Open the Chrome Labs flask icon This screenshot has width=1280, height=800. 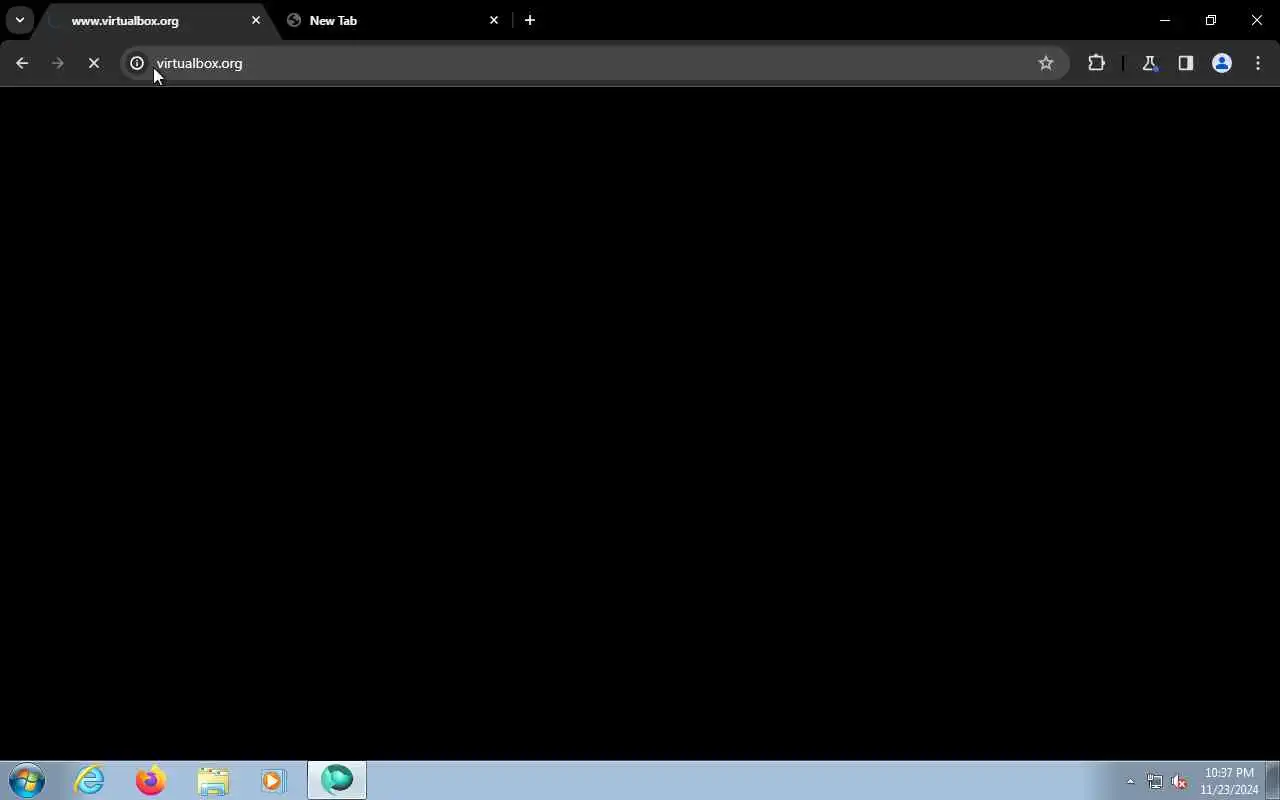click(x=1149, y=63)
